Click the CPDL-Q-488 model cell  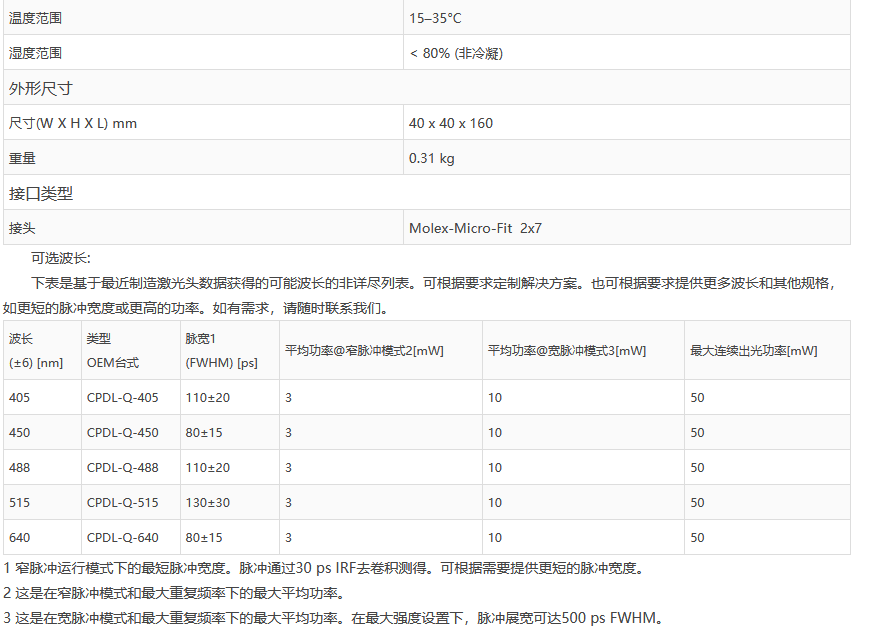coord(122,468)
